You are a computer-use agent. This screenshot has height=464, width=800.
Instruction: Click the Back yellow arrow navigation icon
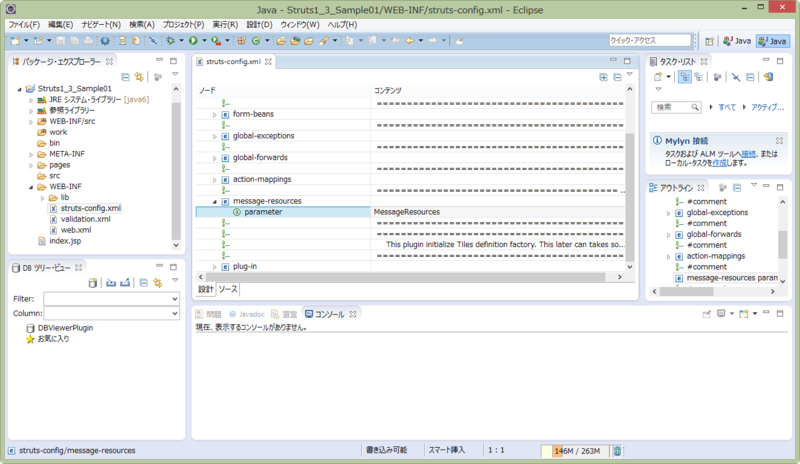[409, 41]
